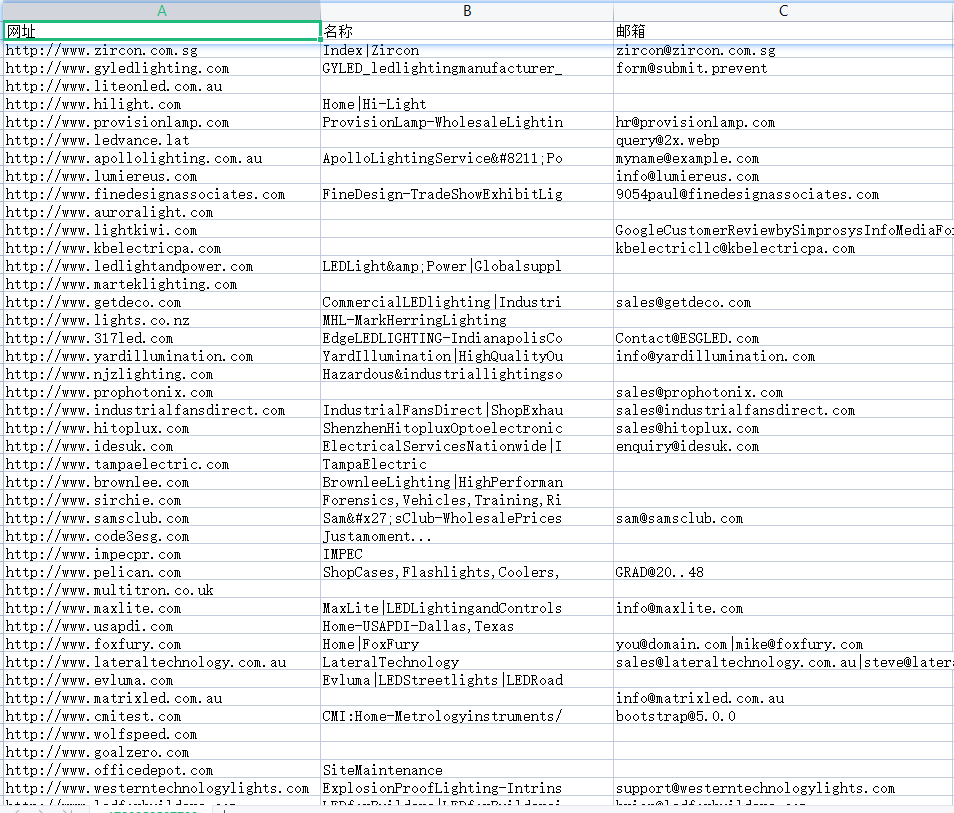This screenshot has height=813, width=954.
Task: Click the Evluma|LEDStreetlights|LEDRoad cell
Action: (x=467, y=680)
